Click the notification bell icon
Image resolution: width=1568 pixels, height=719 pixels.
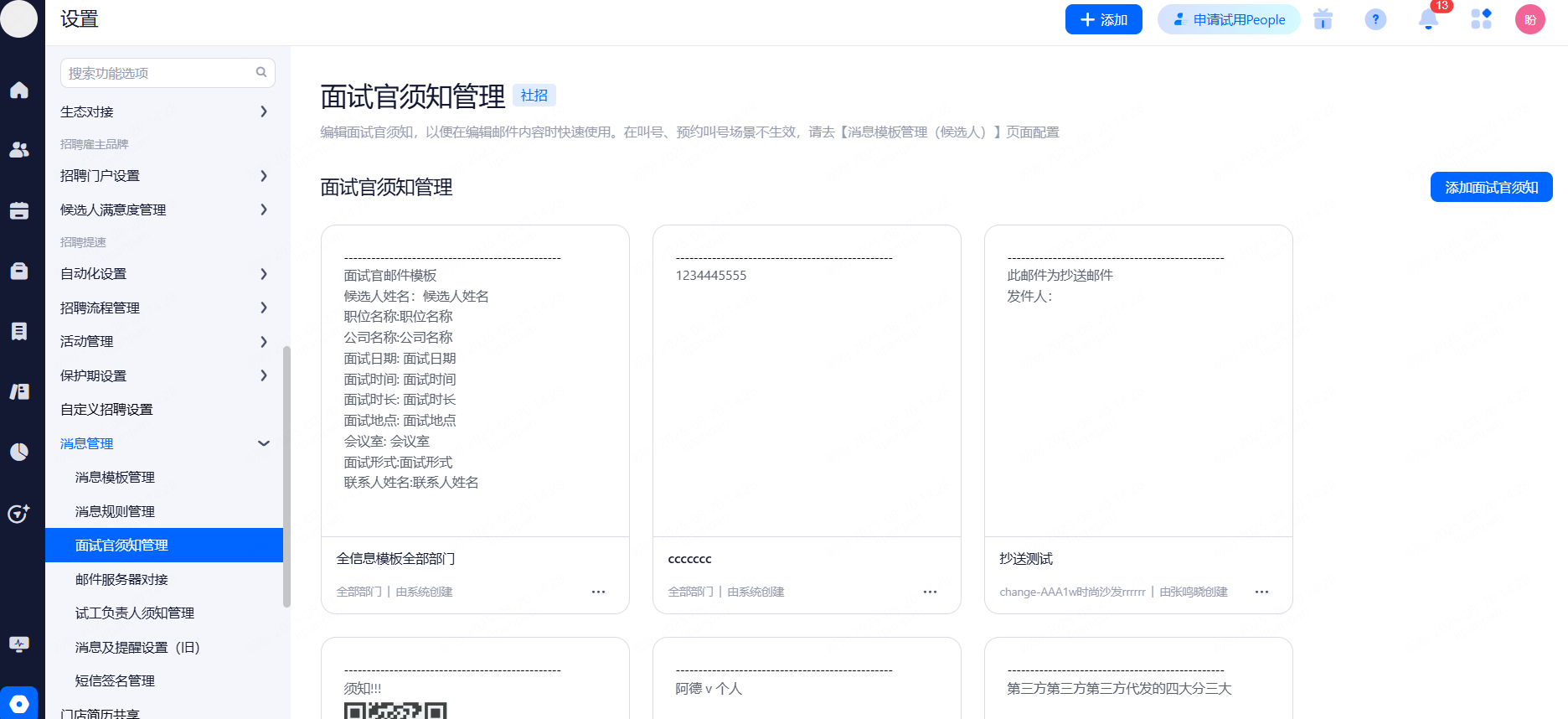tap(1428, 19)
